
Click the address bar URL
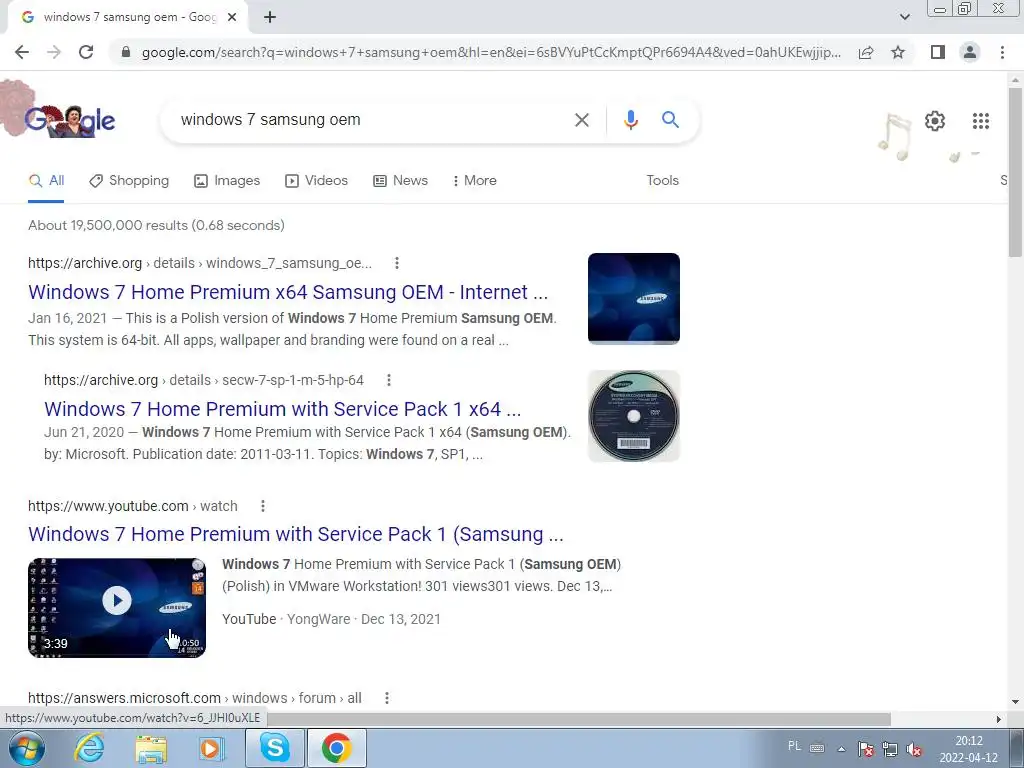point(491,52)
